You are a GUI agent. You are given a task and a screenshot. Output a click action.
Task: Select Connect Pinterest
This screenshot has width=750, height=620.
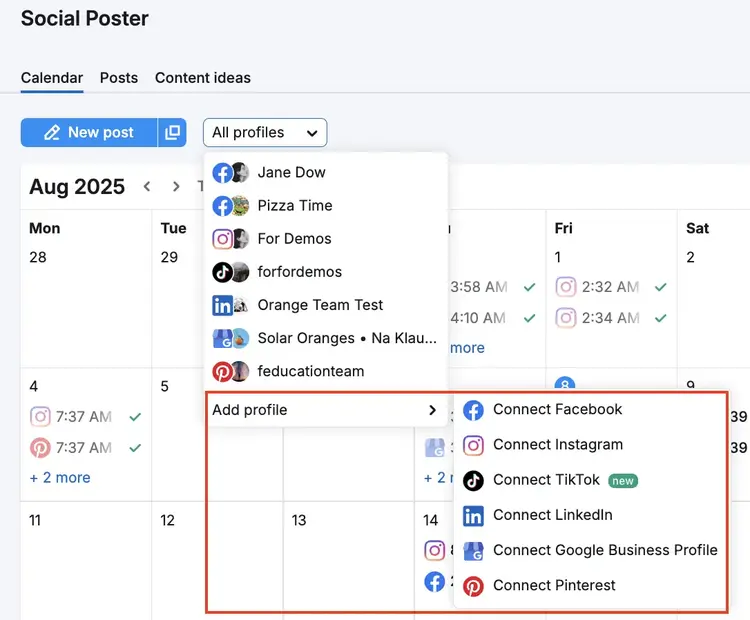click(x=590, y=586)
